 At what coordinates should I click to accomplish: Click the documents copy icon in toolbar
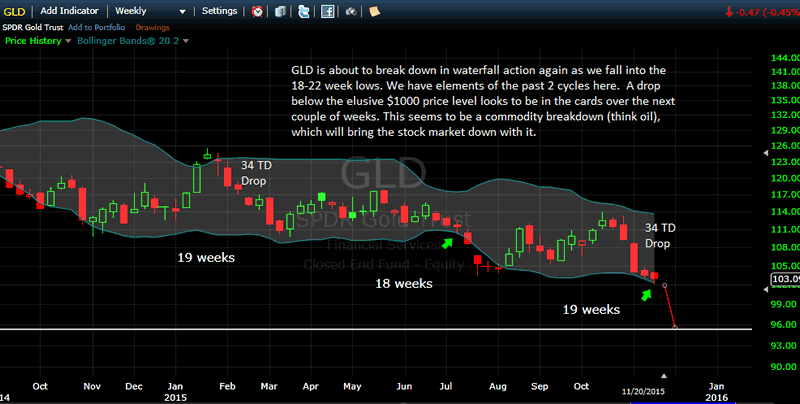pyautogui.click(x=281, y=11)
